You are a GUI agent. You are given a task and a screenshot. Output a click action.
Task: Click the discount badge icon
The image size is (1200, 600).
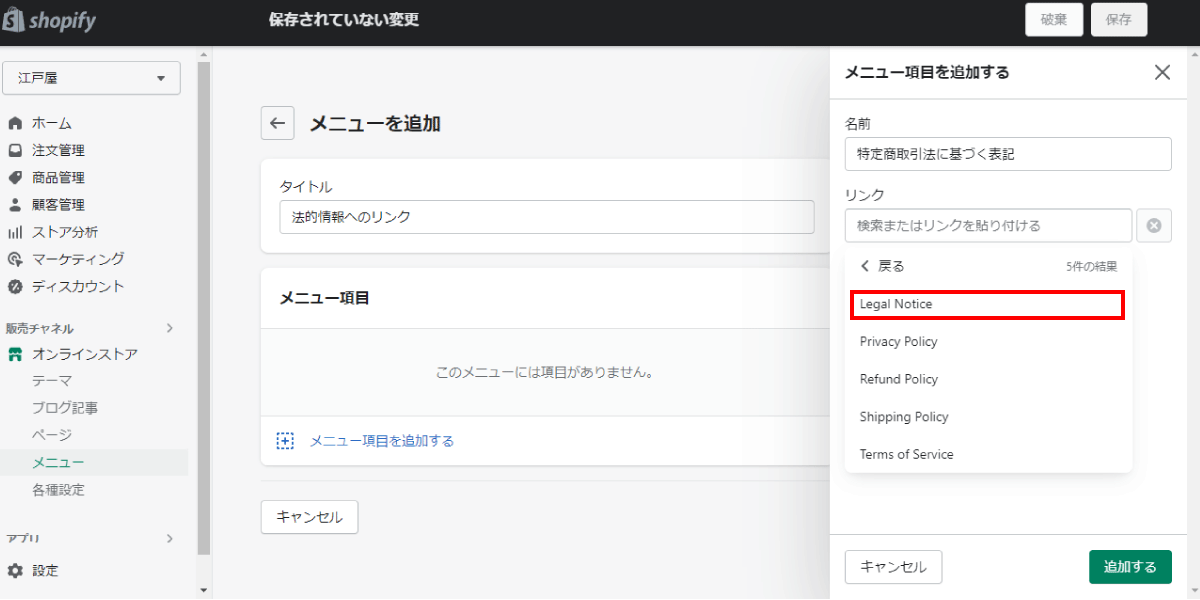tap(15, 285)
